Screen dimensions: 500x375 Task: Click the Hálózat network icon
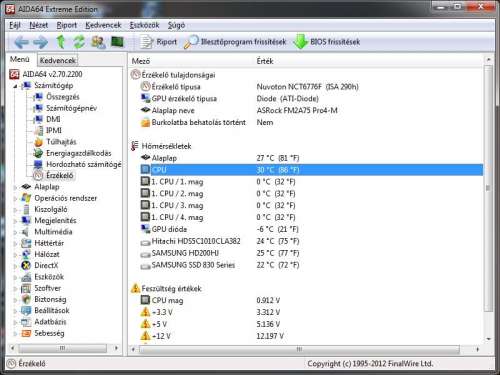click(26, 254)
